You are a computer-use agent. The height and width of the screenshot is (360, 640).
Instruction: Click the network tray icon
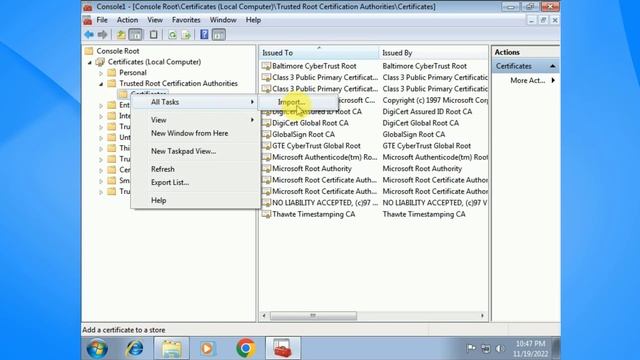(x=486, y=348)
